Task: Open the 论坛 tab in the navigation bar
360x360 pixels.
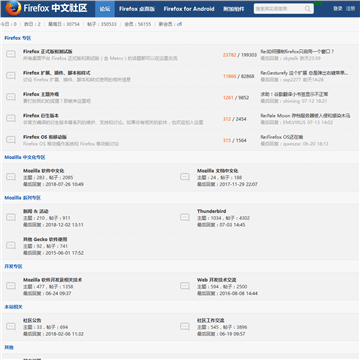Action: click(x=105, y=9)
